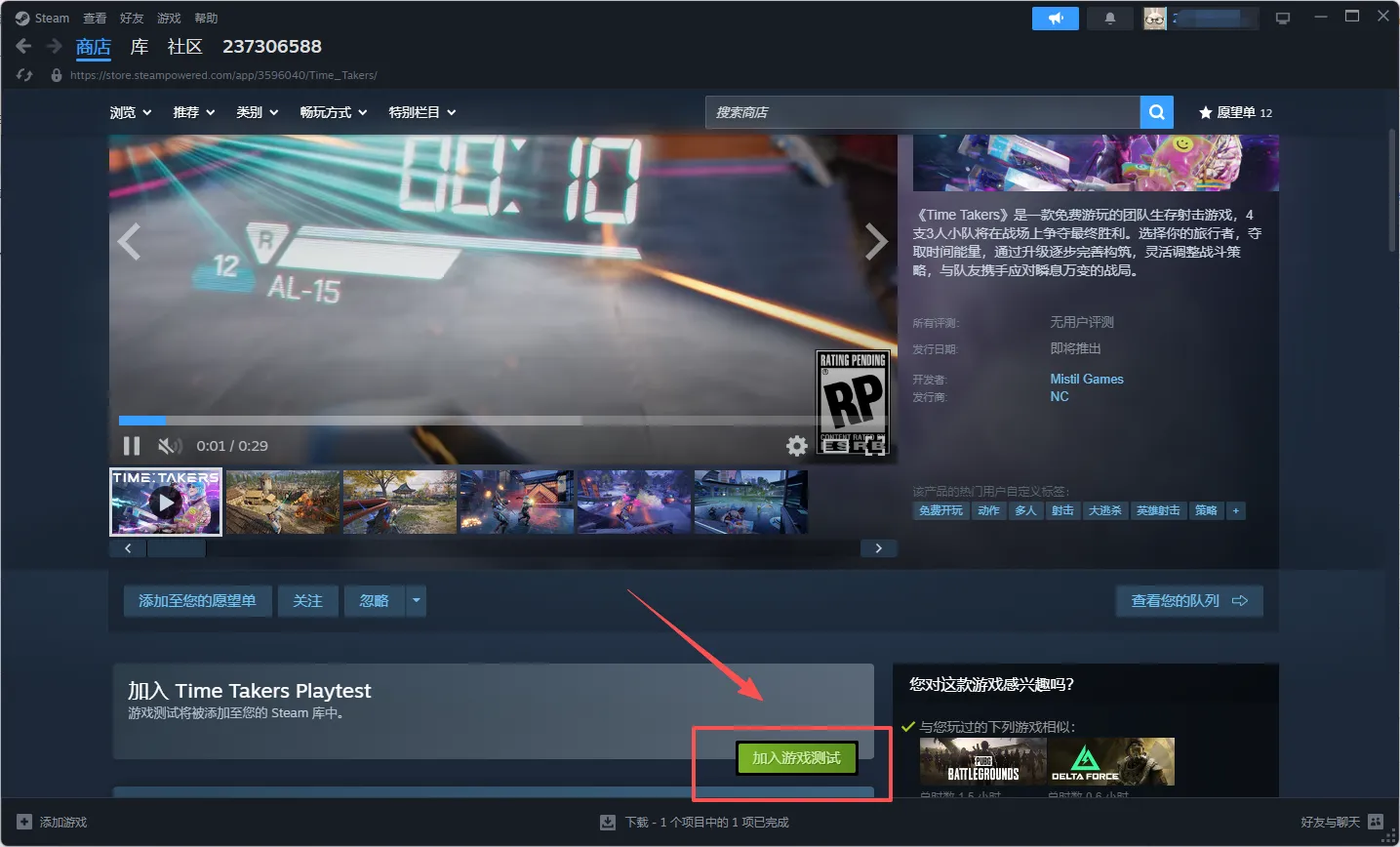Pause the trailer video
This screenshot has width=1400, height=847.
click(132, 446)
